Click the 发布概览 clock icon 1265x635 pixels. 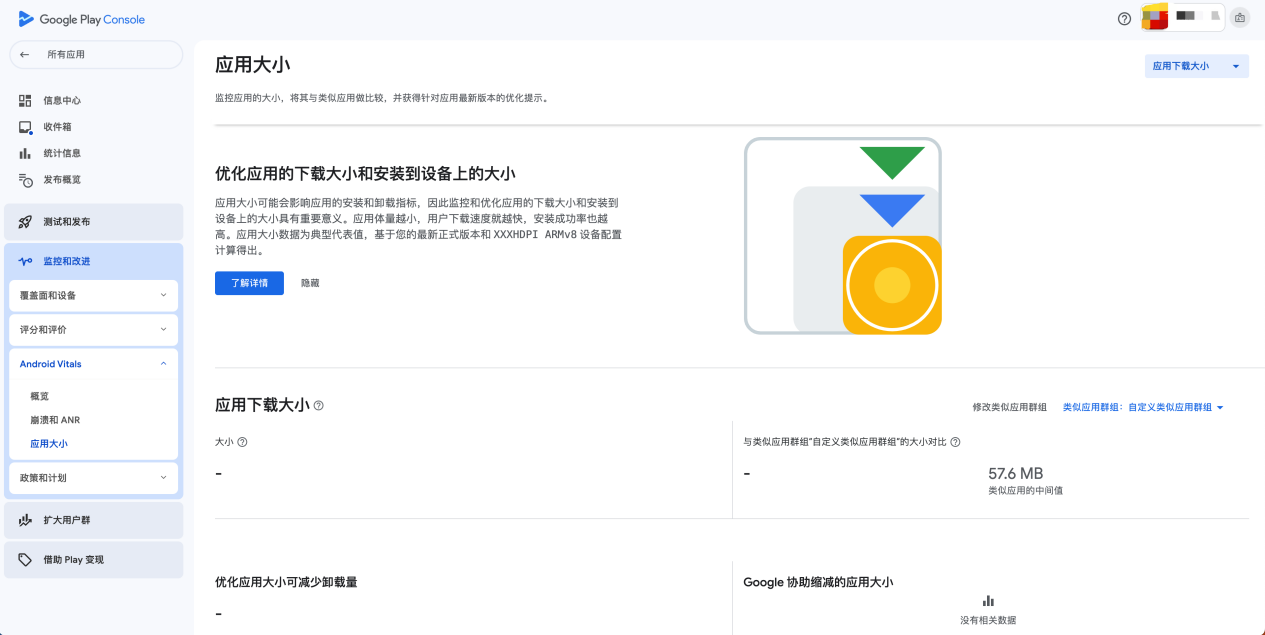pos(23,179)
